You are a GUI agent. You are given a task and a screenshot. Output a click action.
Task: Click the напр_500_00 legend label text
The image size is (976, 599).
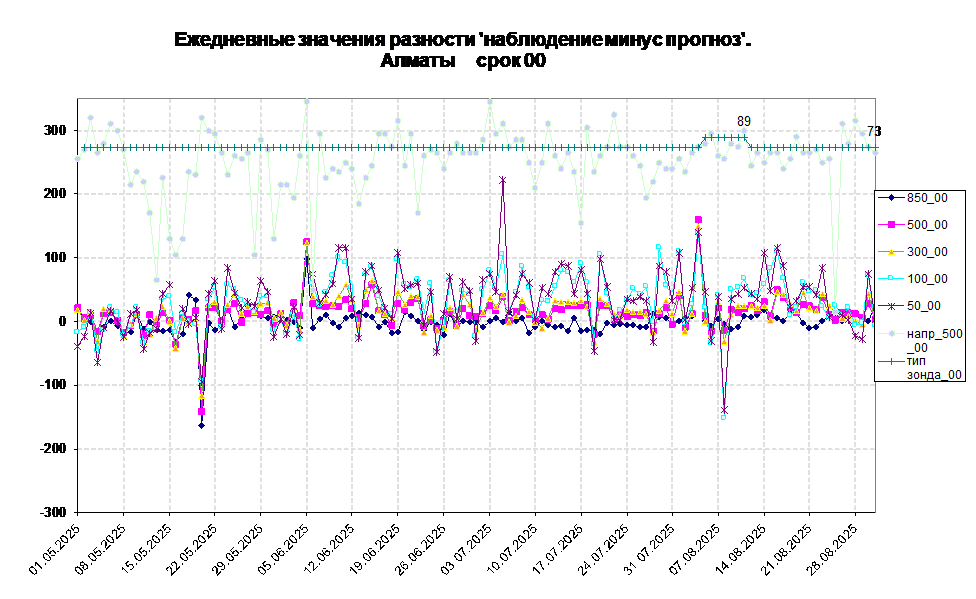pos(934,340)
